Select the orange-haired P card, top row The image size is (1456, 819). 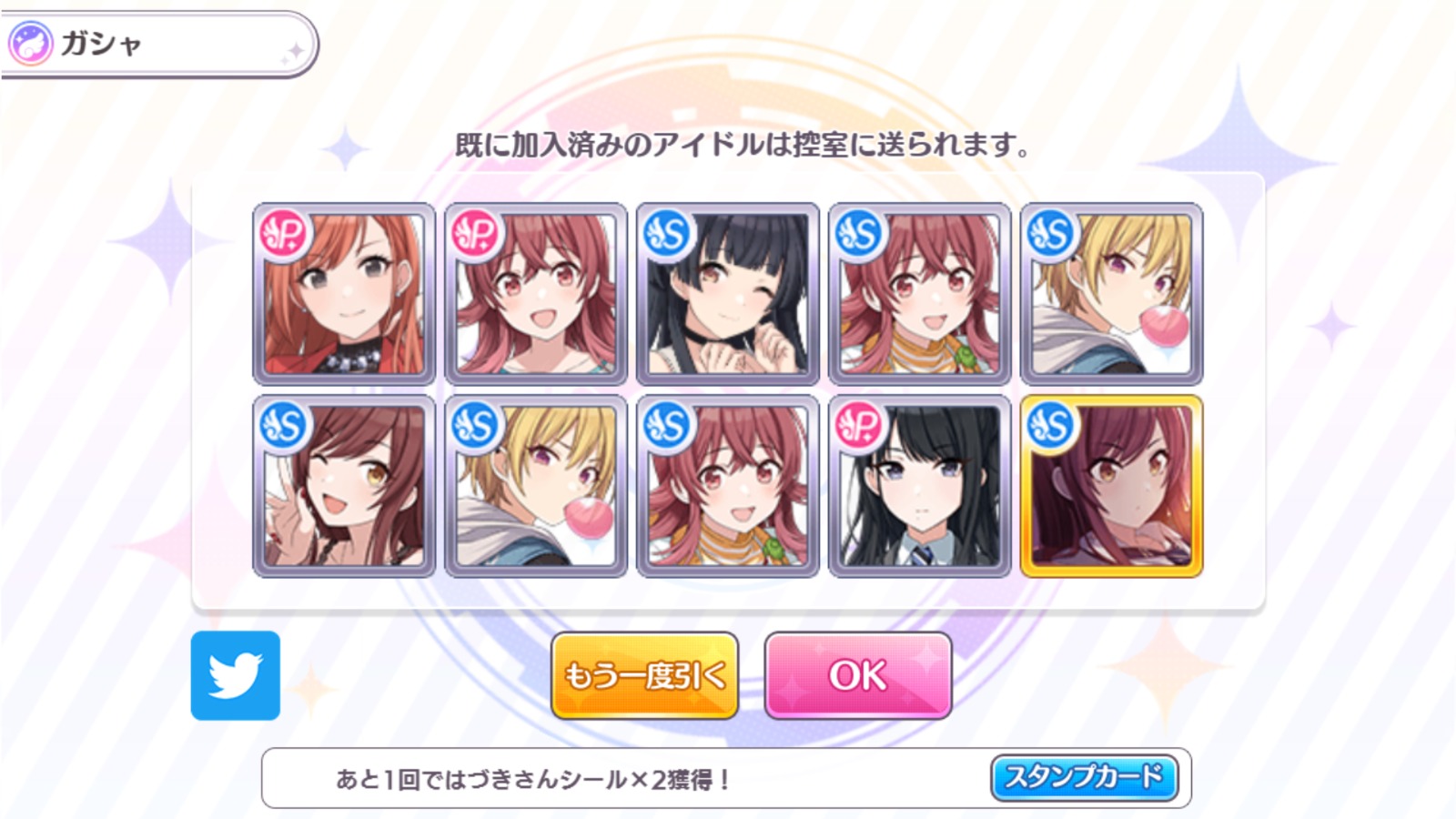tap(344, 294)
